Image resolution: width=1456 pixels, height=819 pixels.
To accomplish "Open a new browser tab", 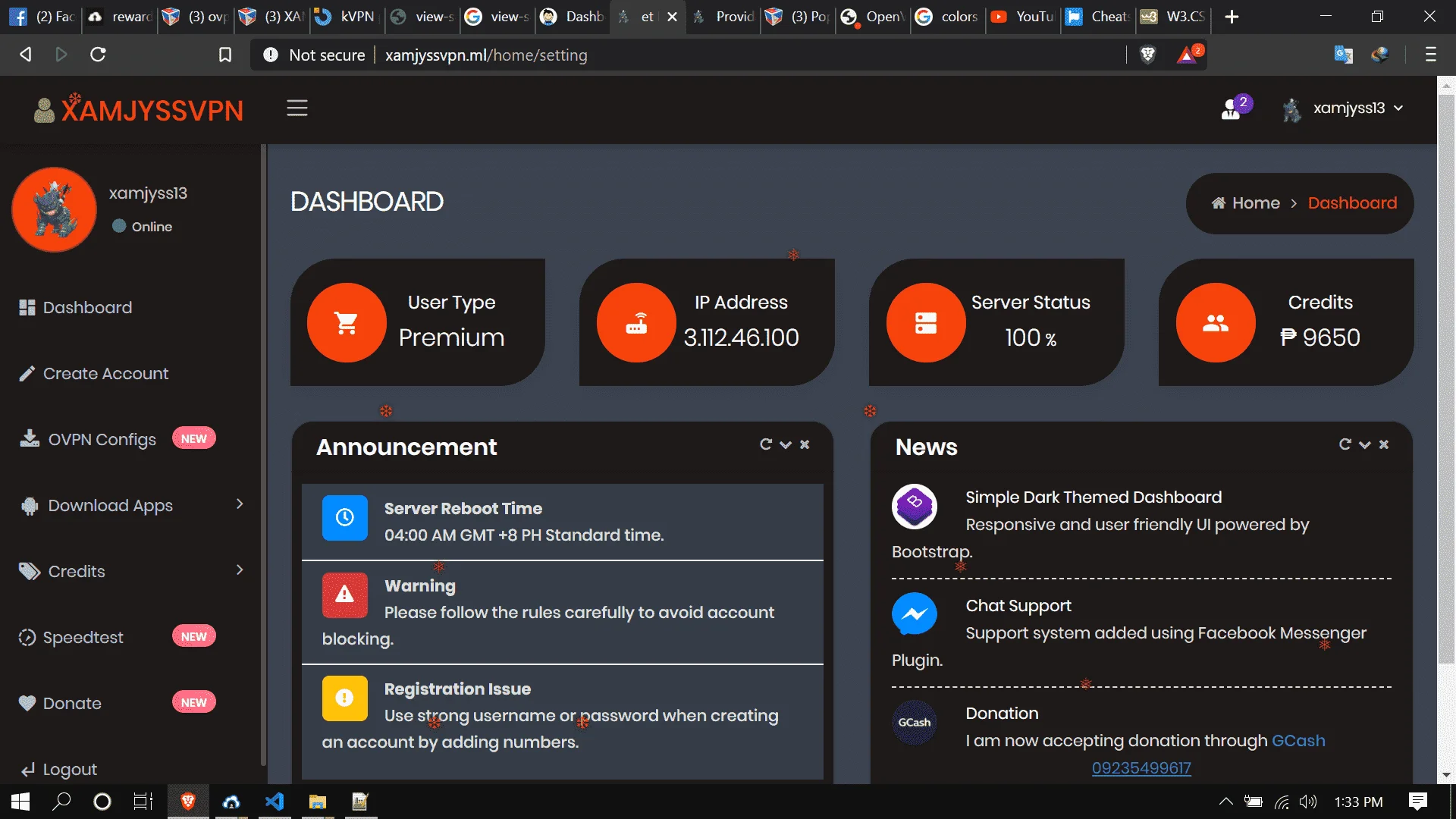I will click(1232, 17).
